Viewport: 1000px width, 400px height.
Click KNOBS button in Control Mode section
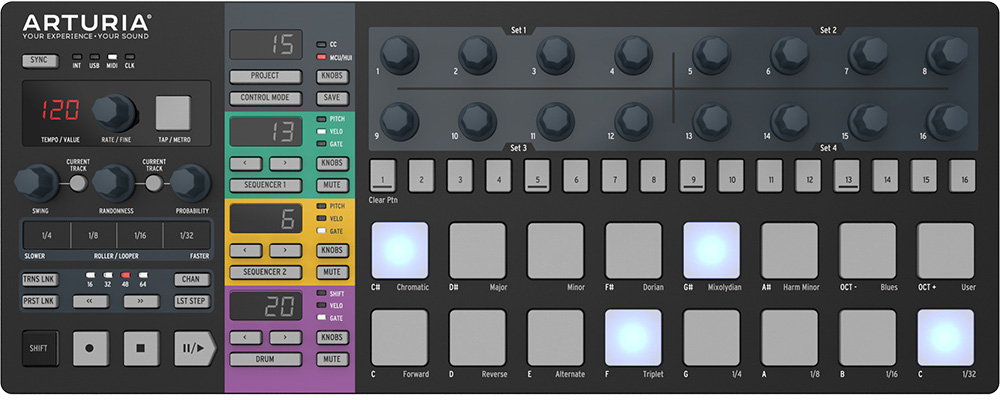point(332,76)
